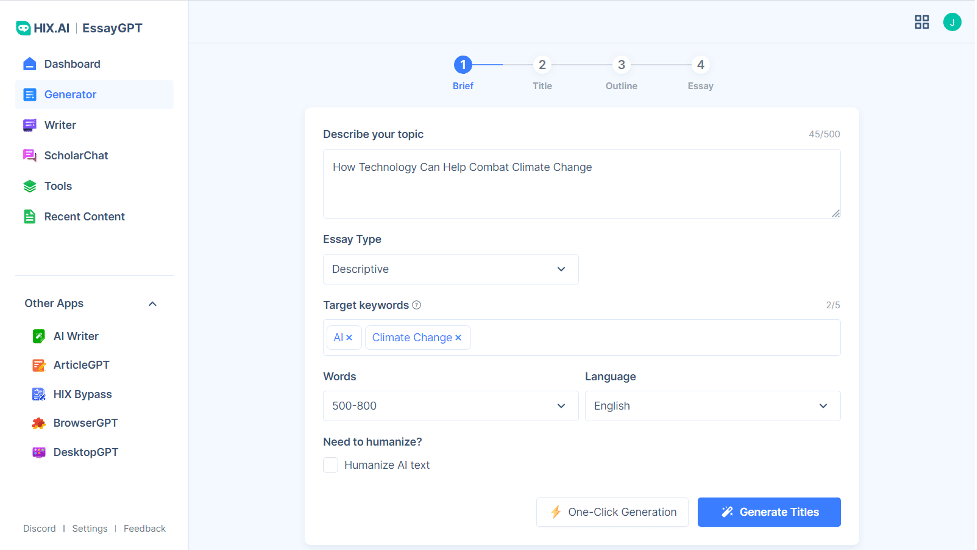This screenshot has height=550, width=977.
Task: Click the Target keywords info icon
Action: (x=416, y=305)
